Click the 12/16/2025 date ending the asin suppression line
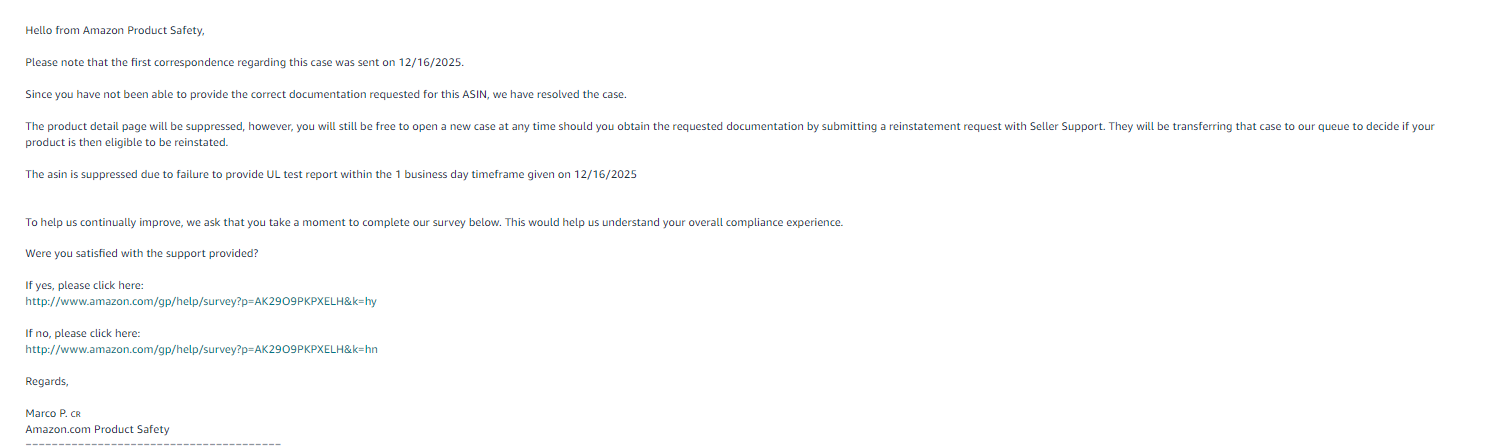The image size is (1488, 446). 605,174
